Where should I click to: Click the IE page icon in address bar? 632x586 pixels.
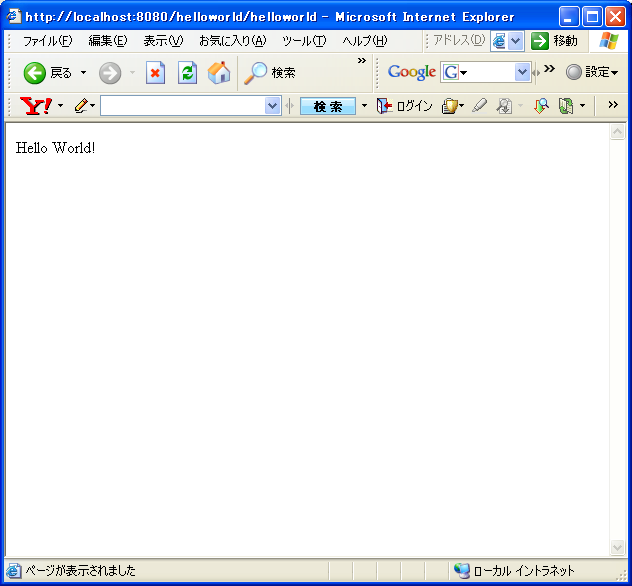499,41
